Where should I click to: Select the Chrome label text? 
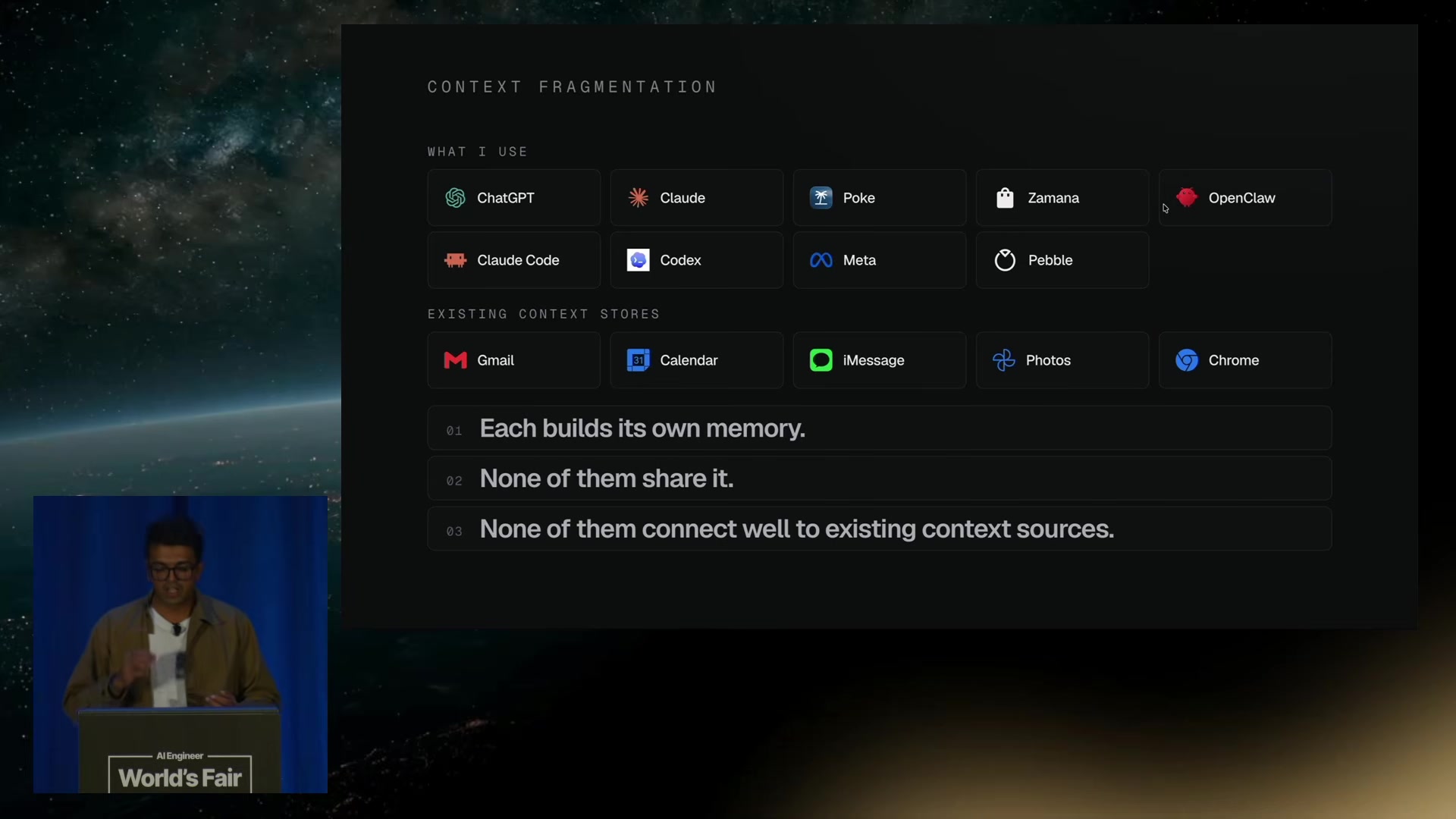[x=1234, y=360]
